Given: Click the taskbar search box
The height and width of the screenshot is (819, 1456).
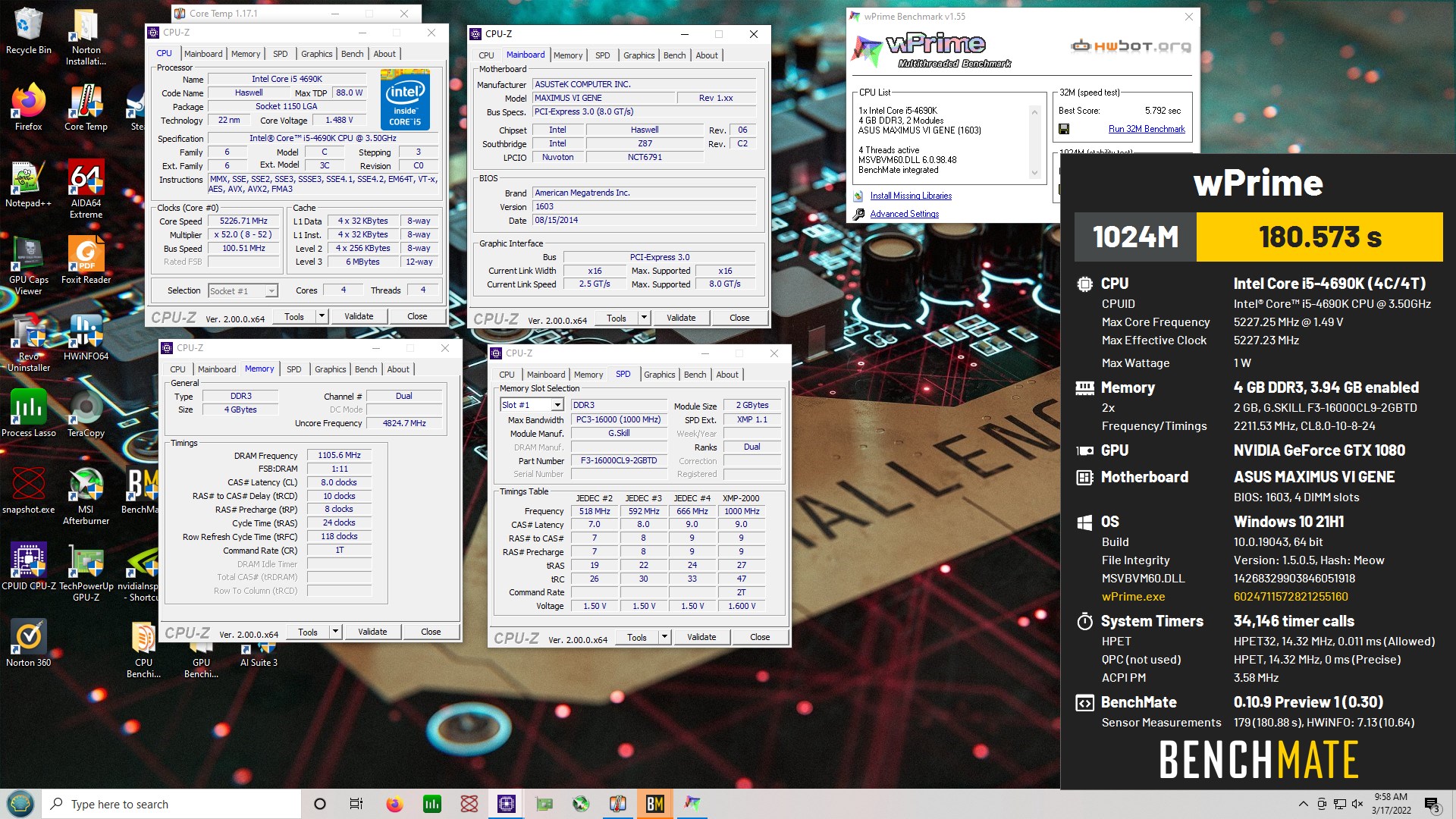Looking at the screenshot, I should click(171, 804).
